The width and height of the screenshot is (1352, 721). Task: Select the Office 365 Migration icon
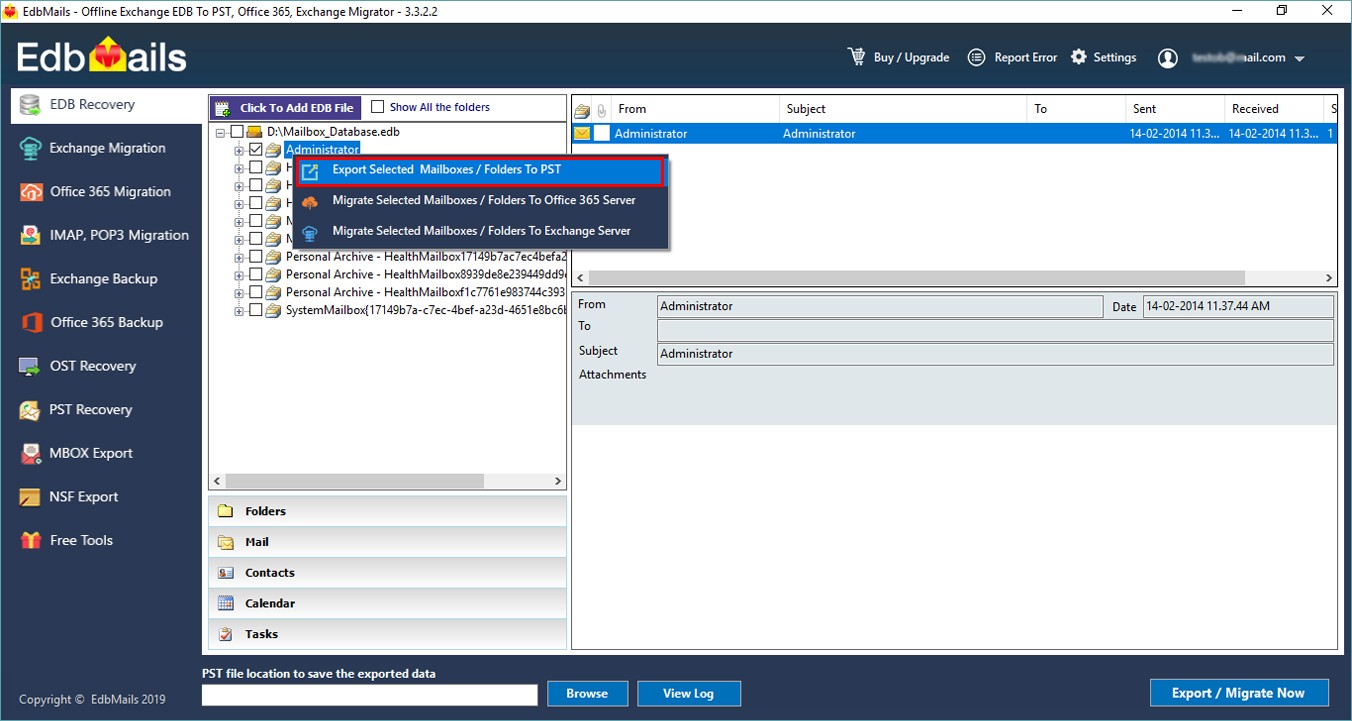[x=31, y=192]
